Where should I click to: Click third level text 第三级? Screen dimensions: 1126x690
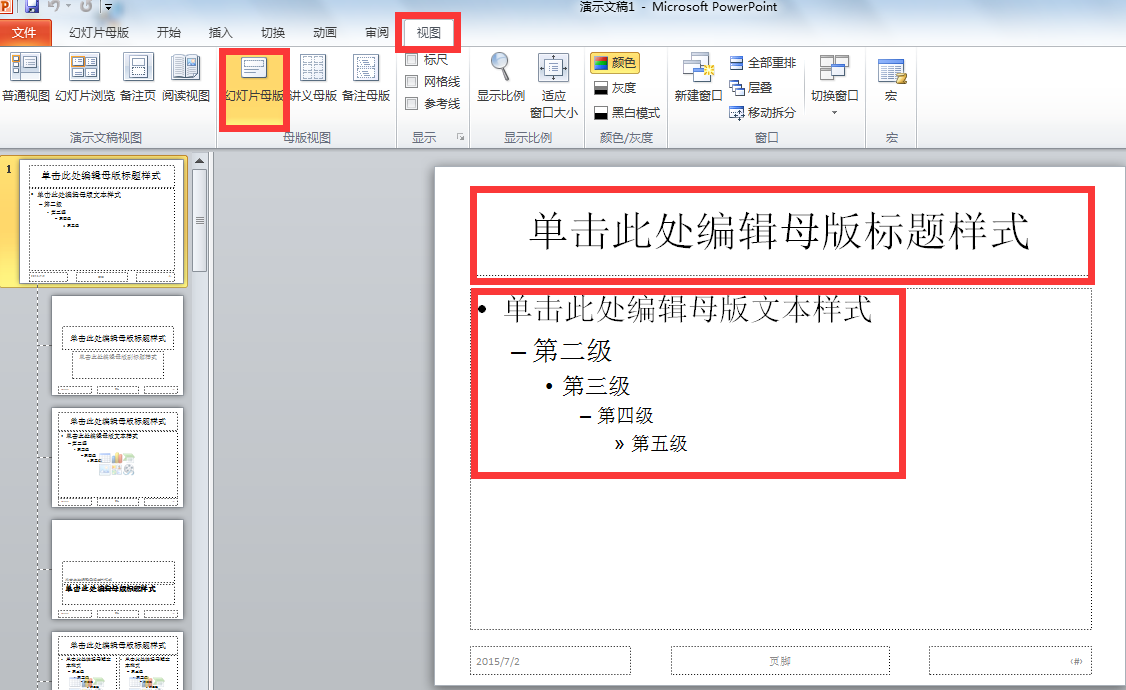click(596, 386)
